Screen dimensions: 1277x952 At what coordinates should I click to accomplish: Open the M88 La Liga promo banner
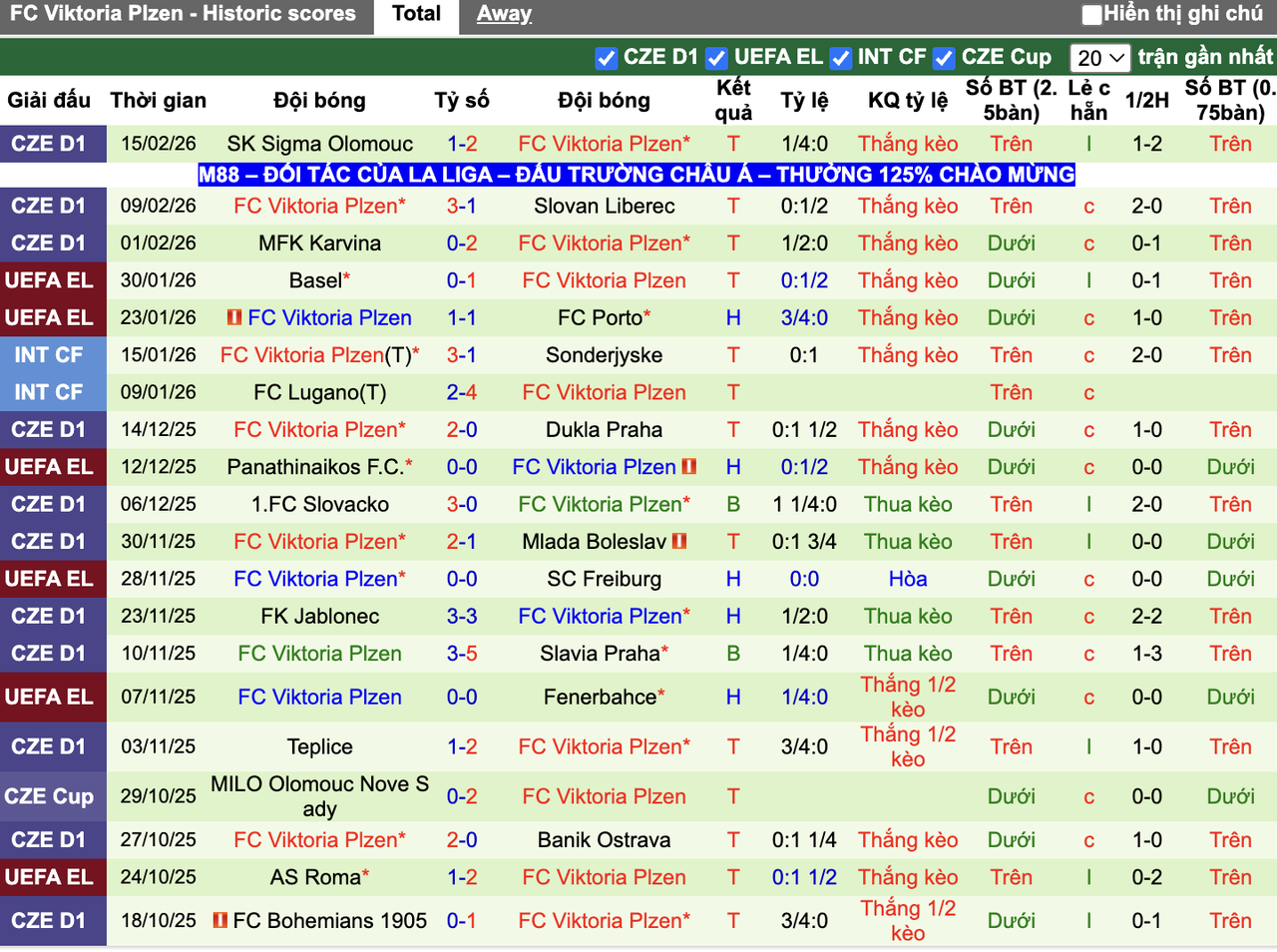[x=636, y=175]
